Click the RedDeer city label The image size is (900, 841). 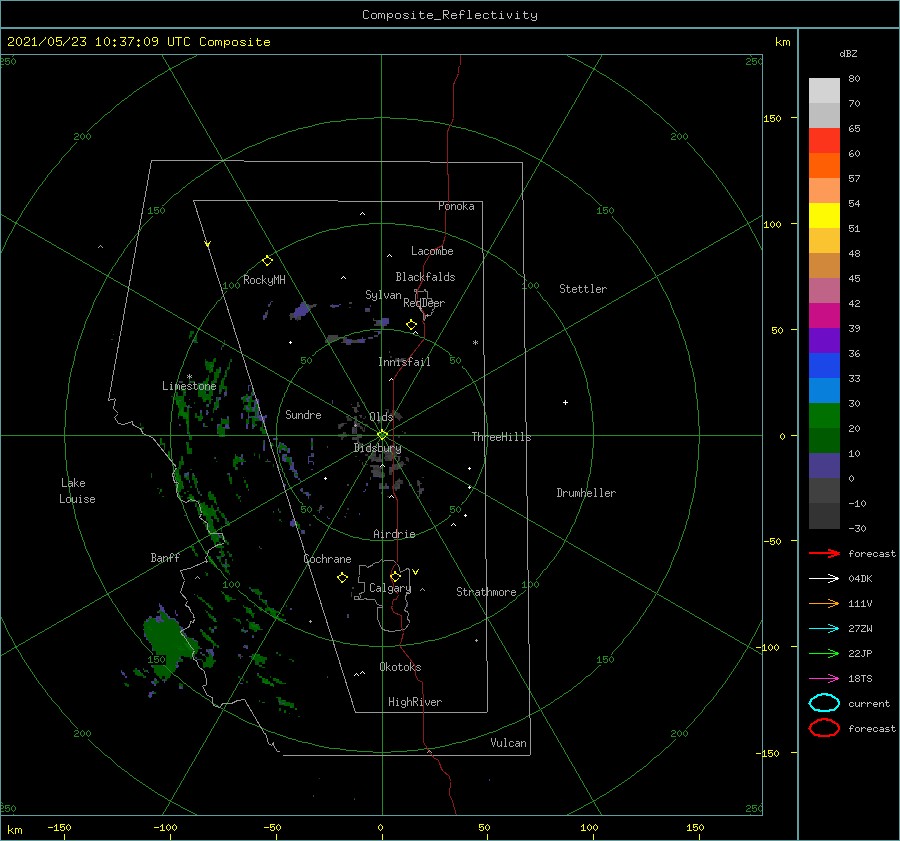click(424, 303)
